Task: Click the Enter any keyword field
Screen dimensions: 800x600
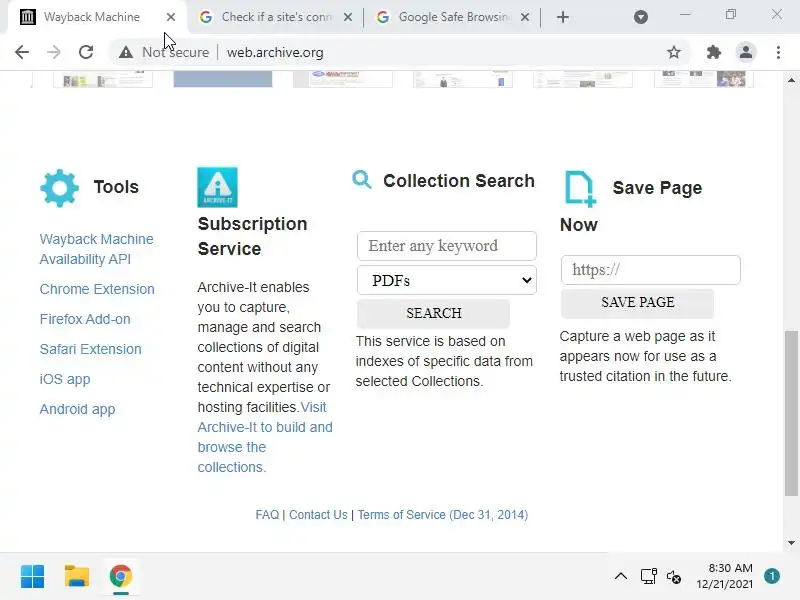Action: 446,246
